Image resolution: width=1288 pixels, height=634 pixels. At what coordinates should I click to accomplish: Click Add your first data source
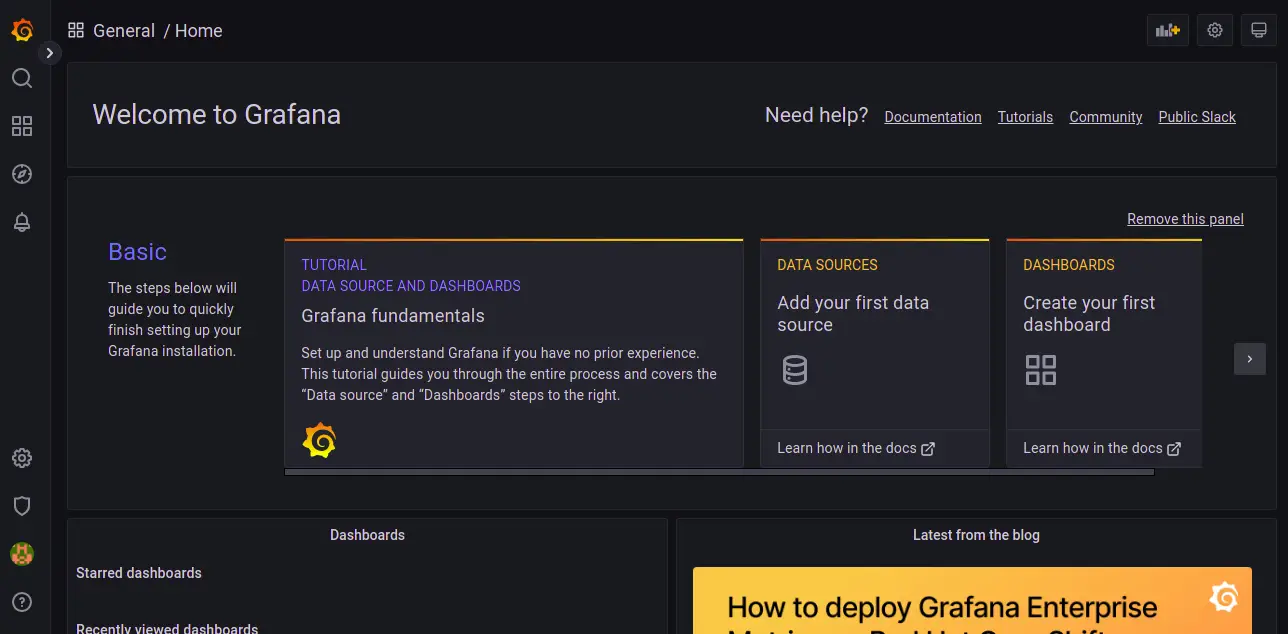click(853, 314)
